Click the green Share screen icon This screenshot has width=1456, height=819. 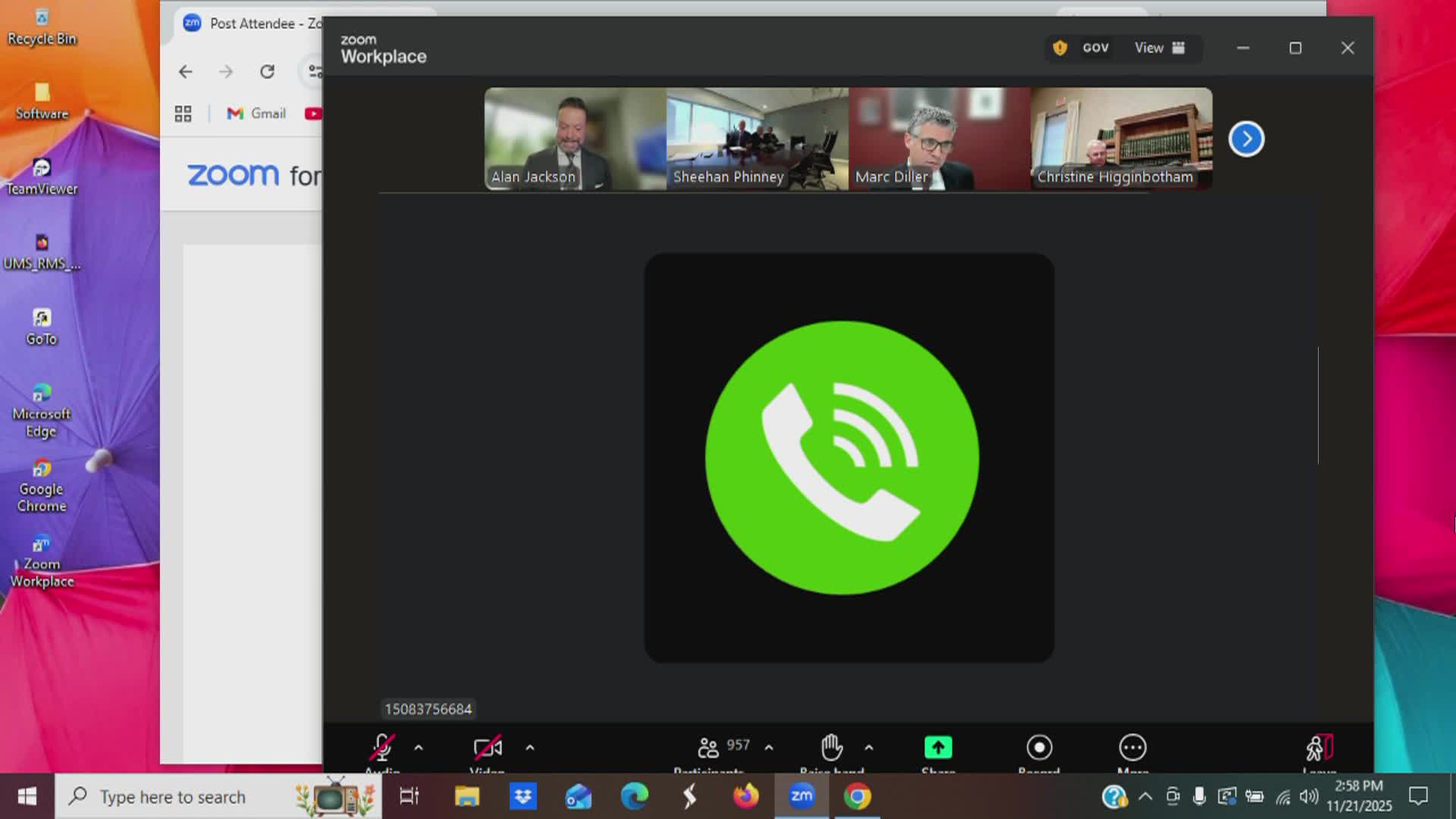[938, 748]
